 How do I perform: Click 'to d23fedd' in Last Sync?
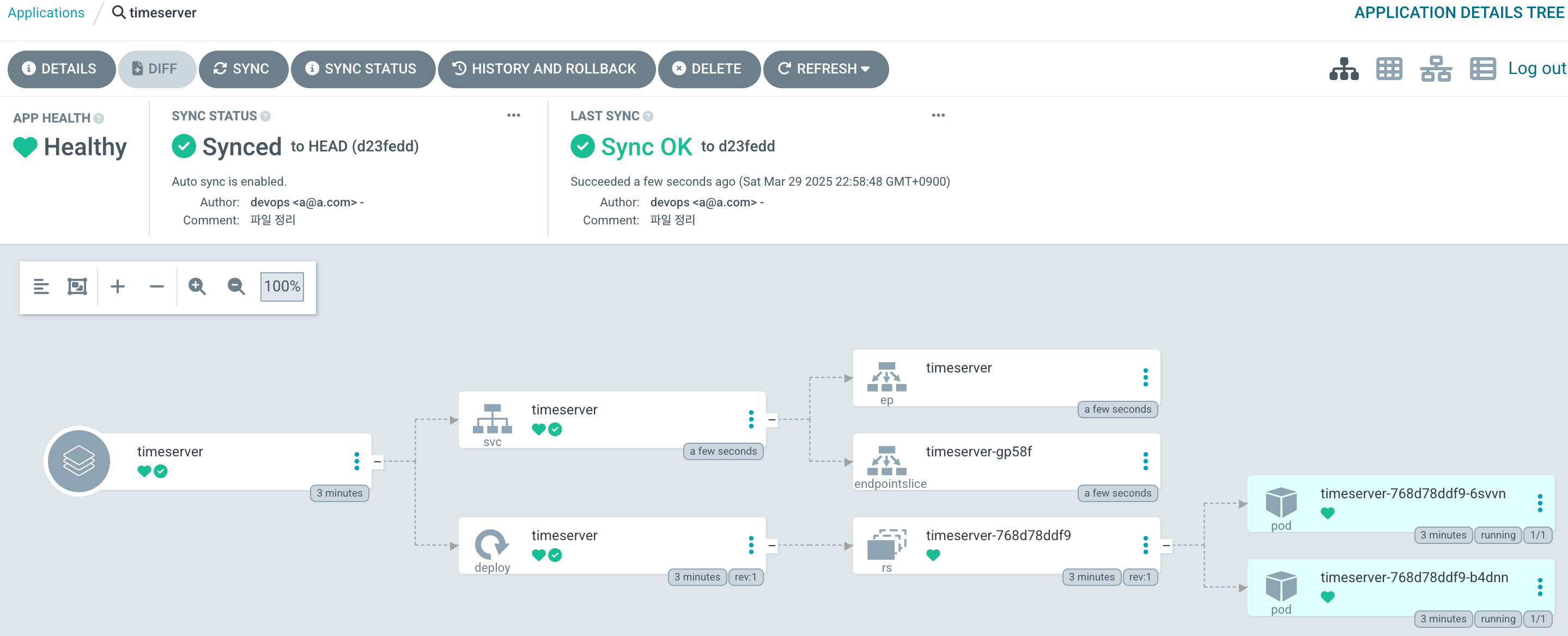click(738, 146)
